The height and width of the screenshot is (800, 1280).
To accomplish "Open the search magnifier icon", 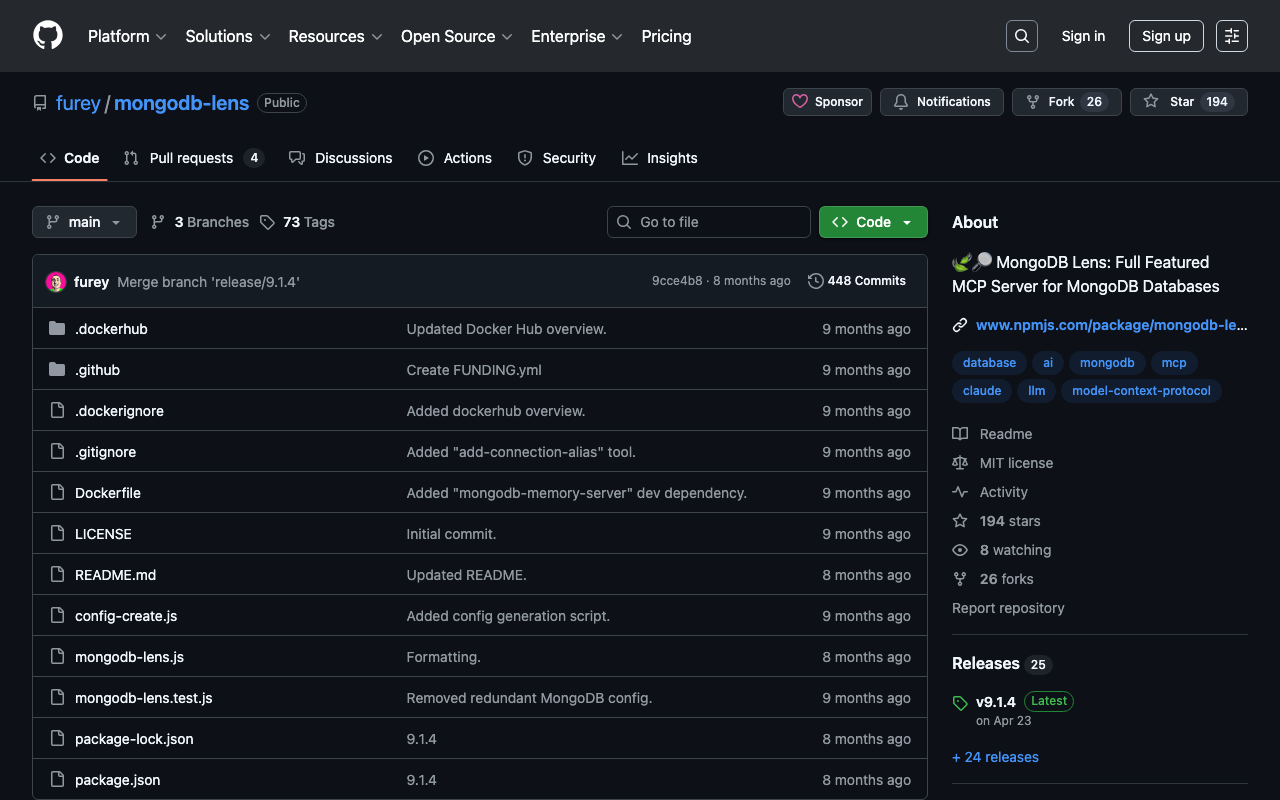I will tap(1021, 36).
